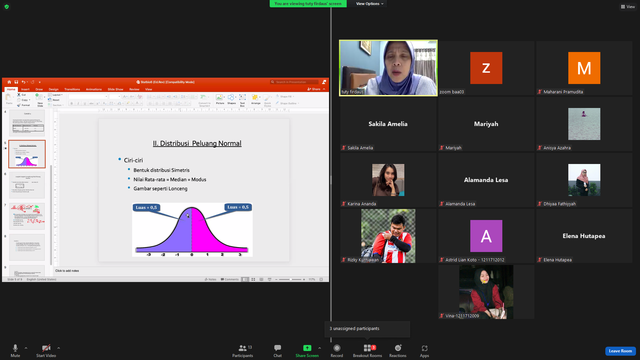Screen dimensions: 640x360
Task: Undo last action in PowerPoint
Action: pos(23,82)
